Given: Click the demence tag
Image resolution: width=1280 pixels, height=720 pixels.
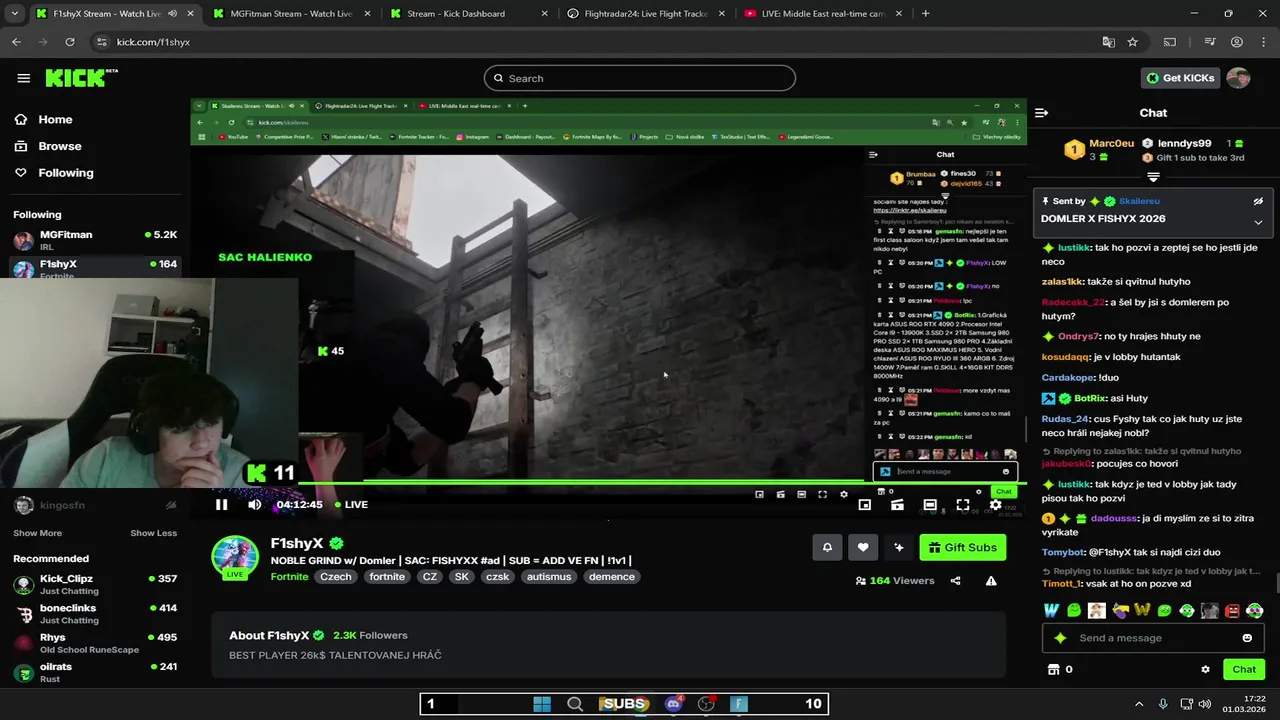Looking at the screenshot, I should tap(612, 577).
